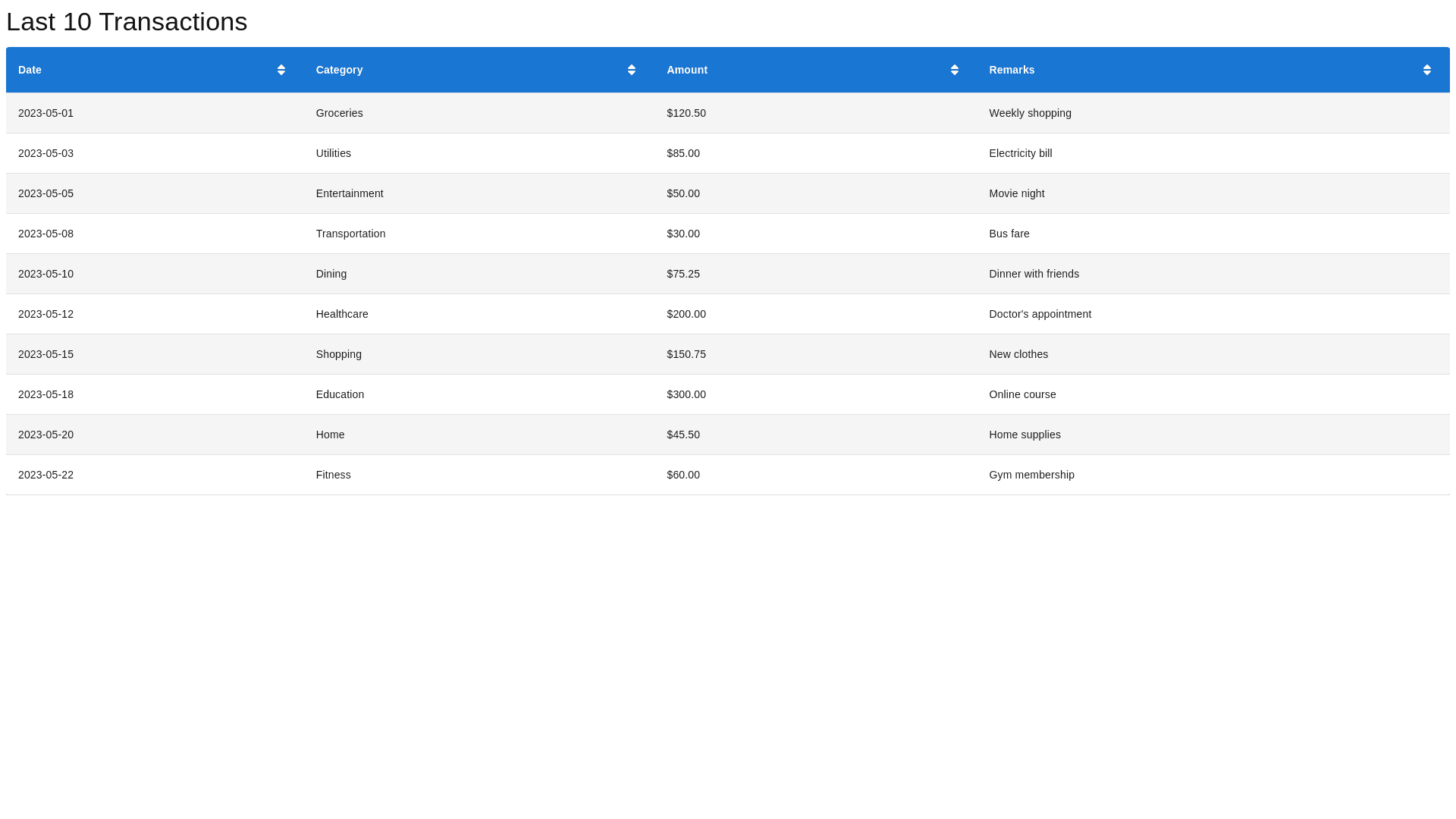Click the Last 10 Transactions heading
1456x819 pixels.
click(x=127, y=22)
